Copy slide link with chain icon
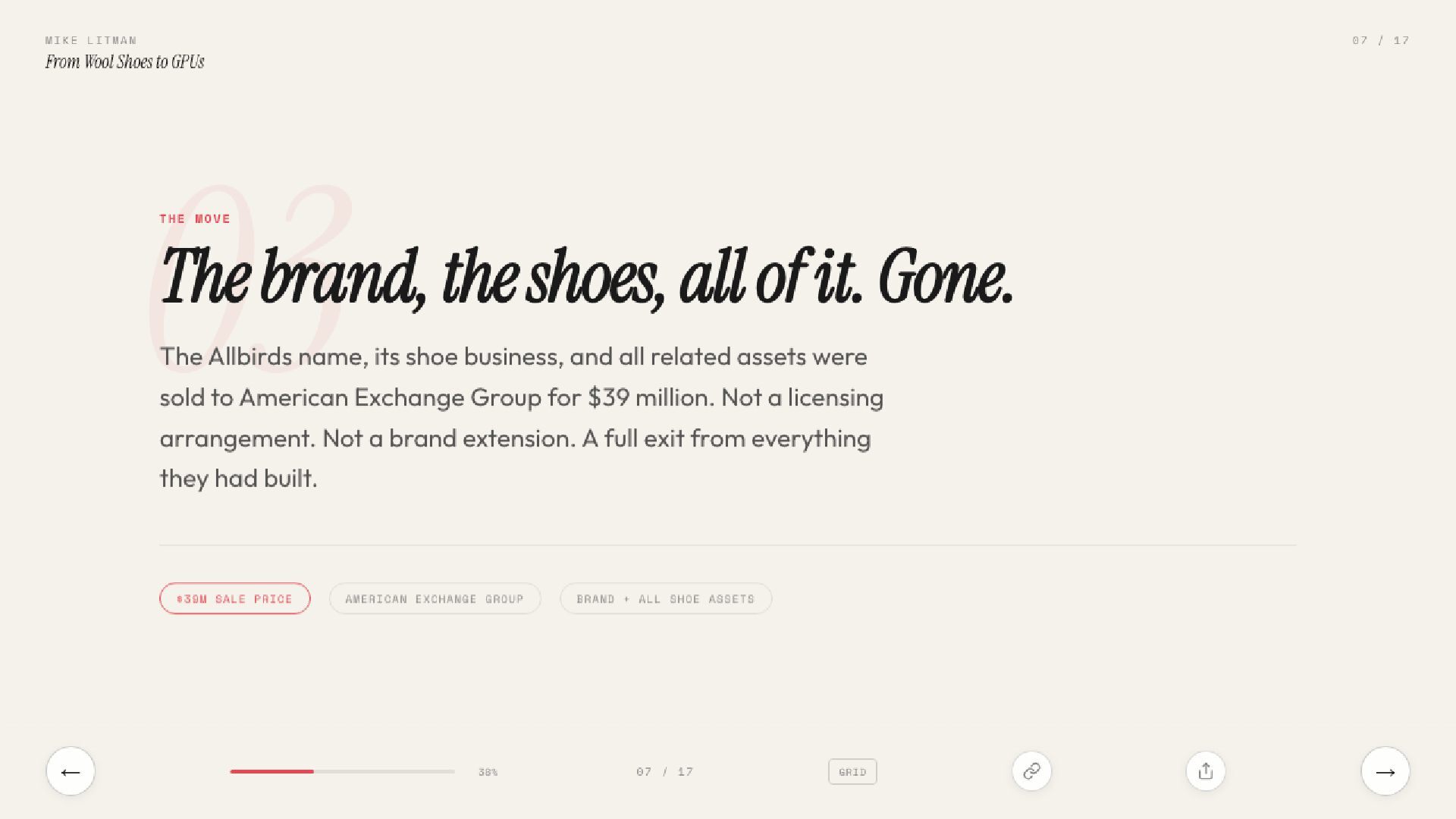 (x=1031, y=771)
